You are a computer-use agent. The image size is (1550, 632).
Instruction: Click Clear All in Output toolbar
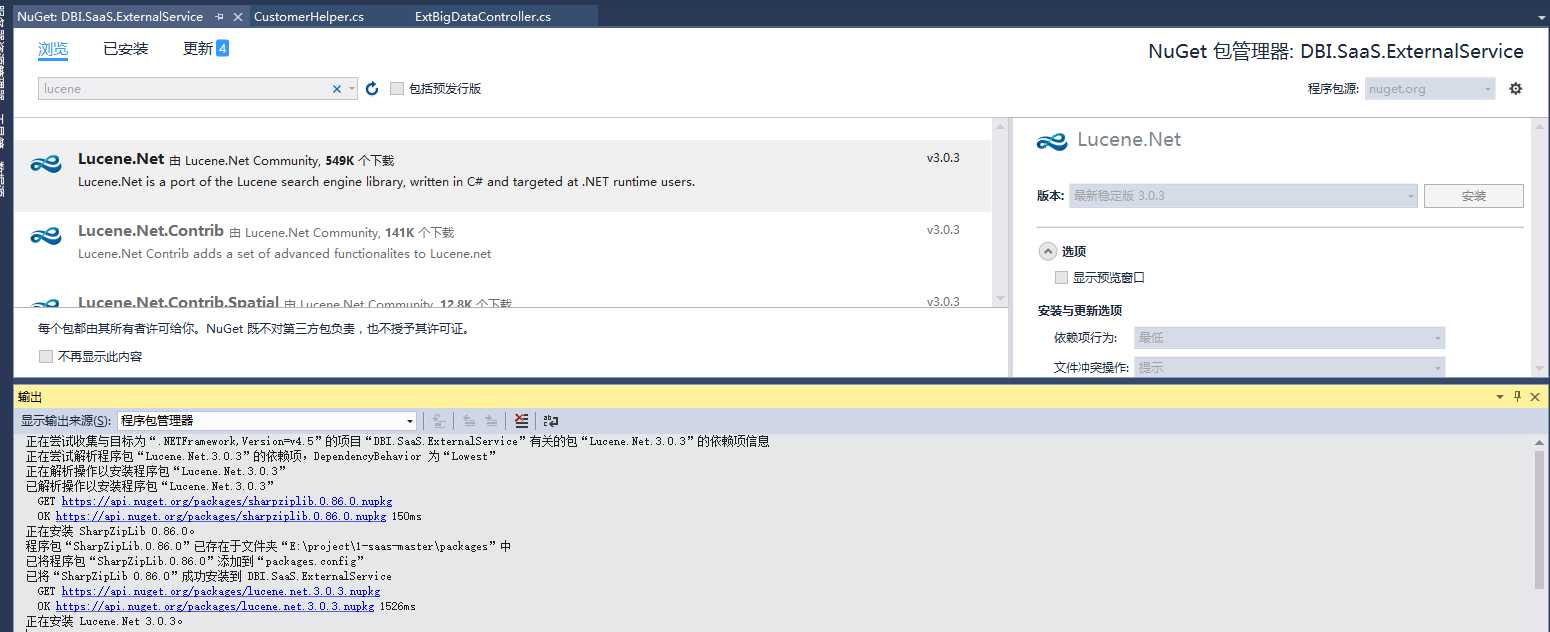click(521, 421)
